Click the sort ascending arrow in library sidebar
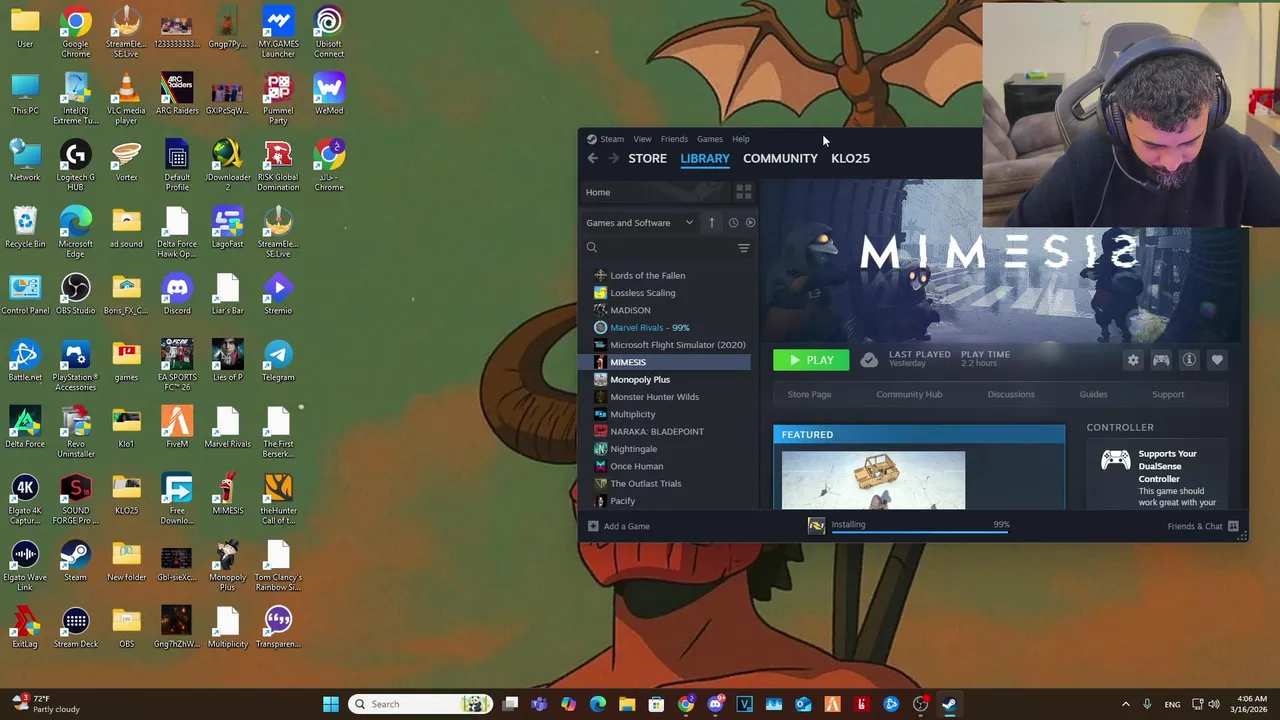 (x=711, y=223)
